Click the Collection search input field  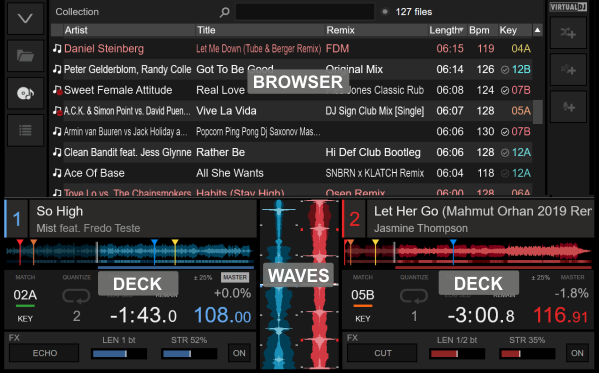[x=305, y=12]
